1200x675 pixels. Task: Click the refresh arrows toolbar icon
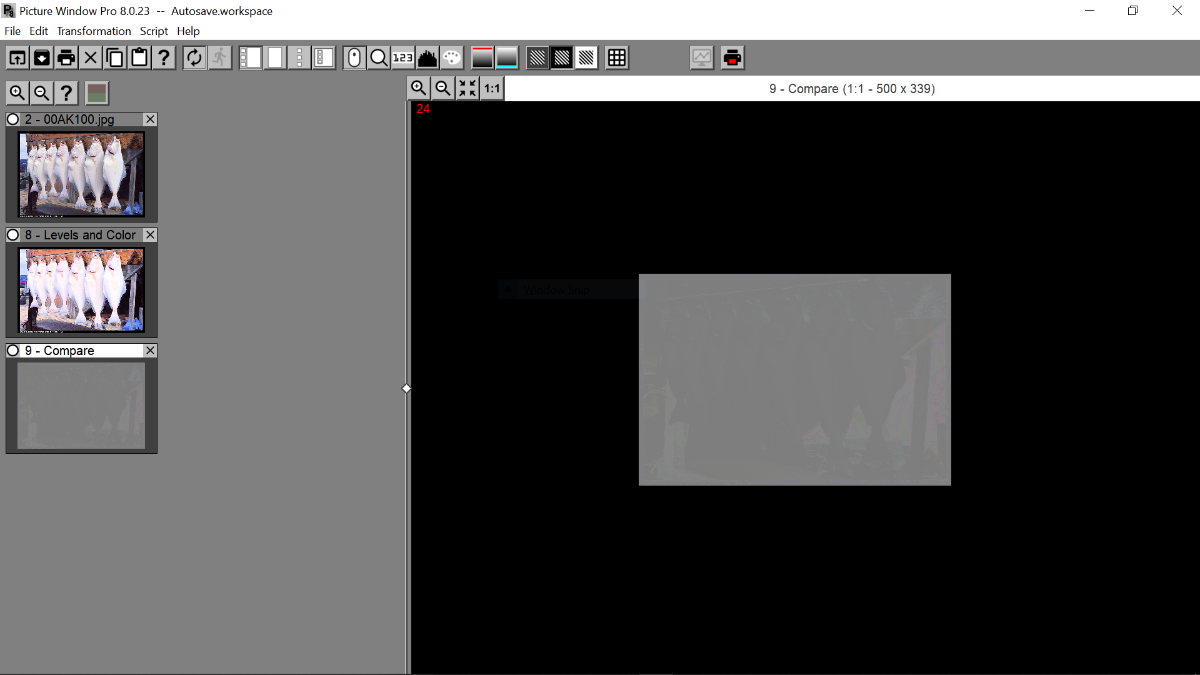[194, 58]
